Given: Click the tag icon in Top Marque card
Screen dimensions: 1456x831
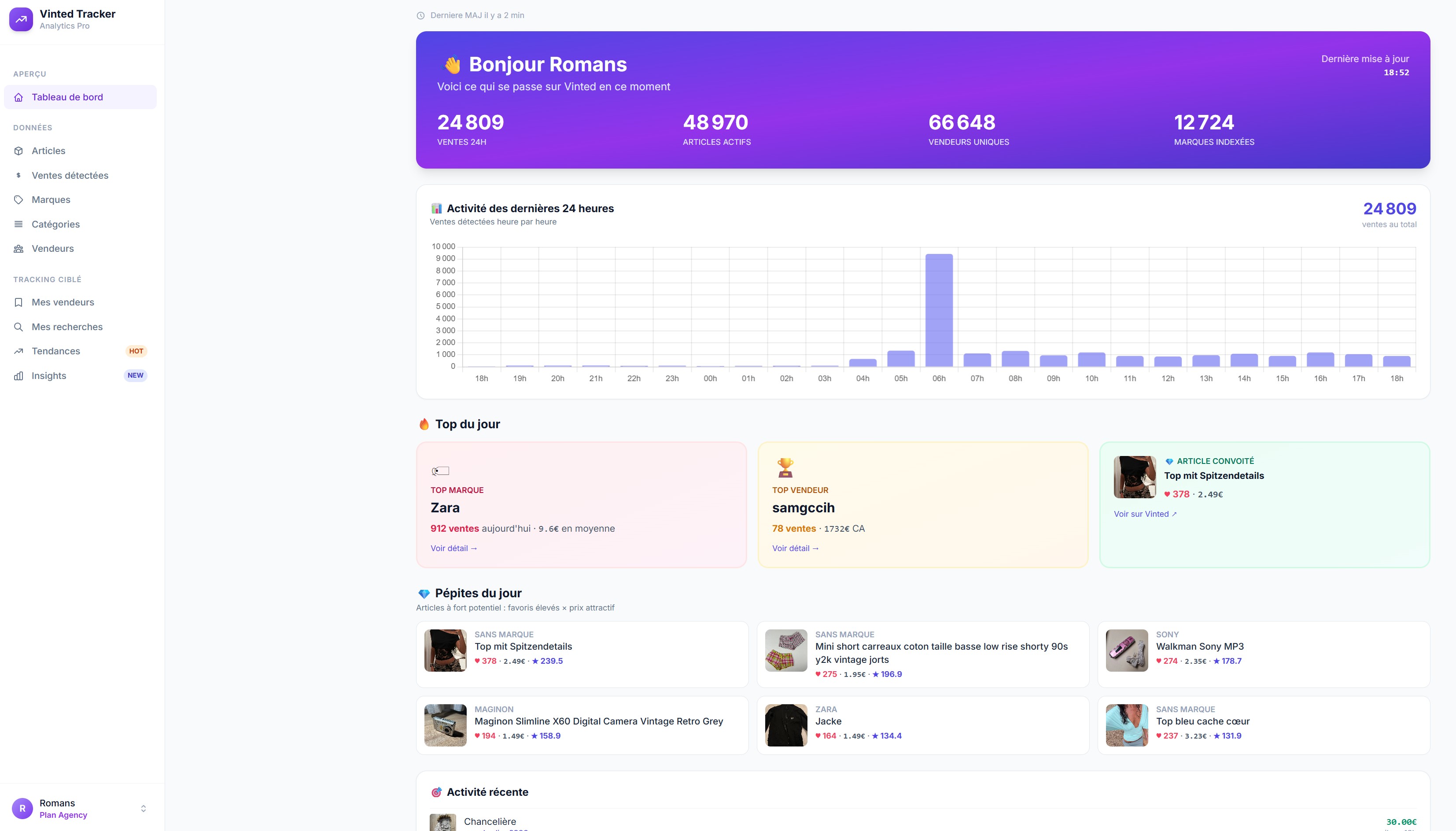Looking at the screenshot, I should (441, 471).
